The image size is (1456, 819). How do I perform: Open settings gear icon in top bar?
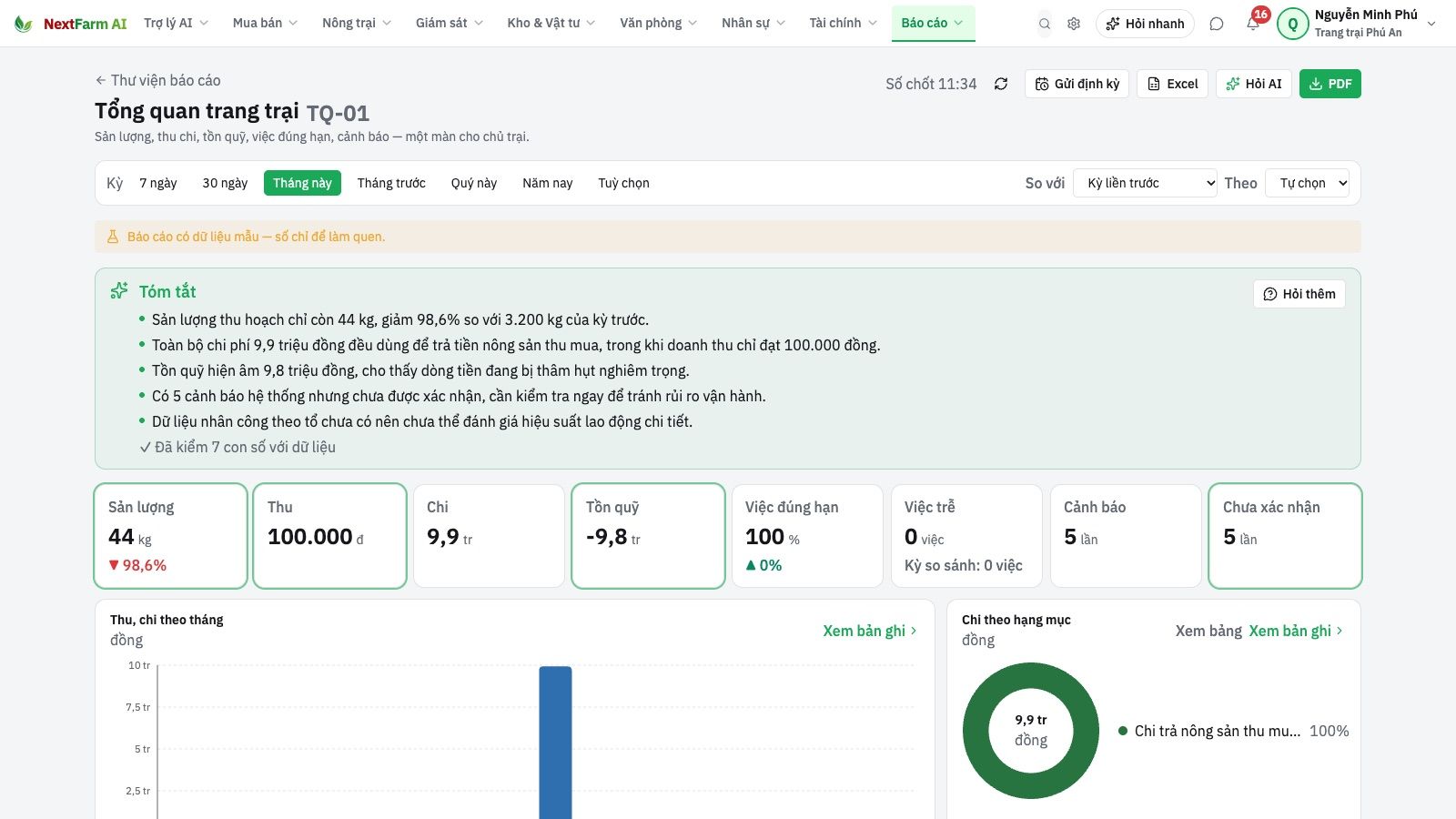(1074, 24)
